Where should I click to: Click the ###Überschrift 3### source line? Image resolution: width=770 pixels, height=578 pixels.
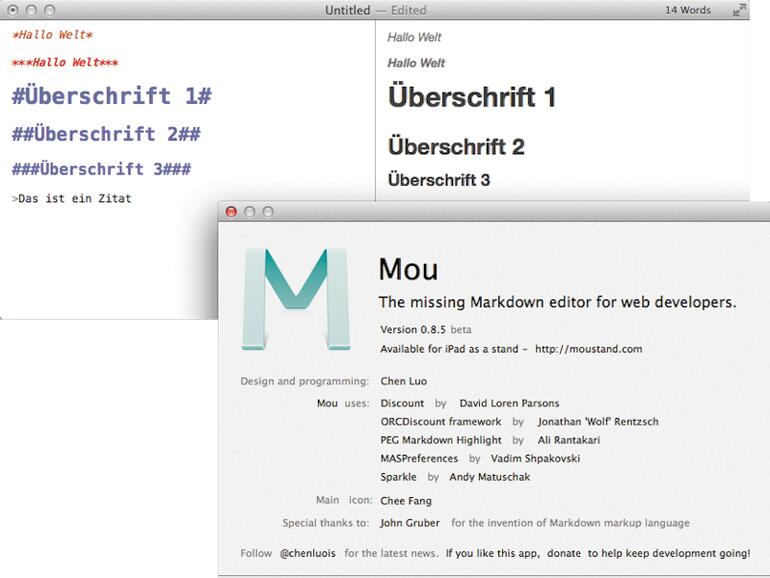(101, 169)
